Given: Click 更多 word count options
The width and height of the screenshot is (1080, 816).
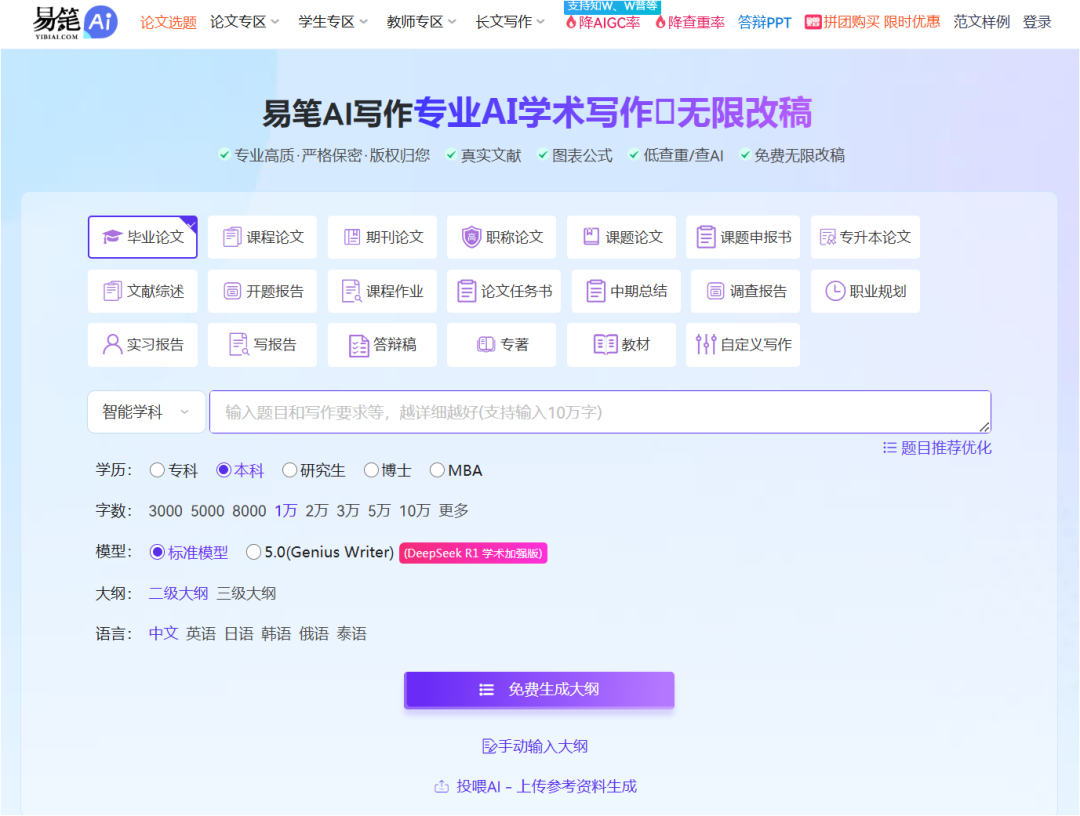Looking at the screenshot, I should (453, 511).
